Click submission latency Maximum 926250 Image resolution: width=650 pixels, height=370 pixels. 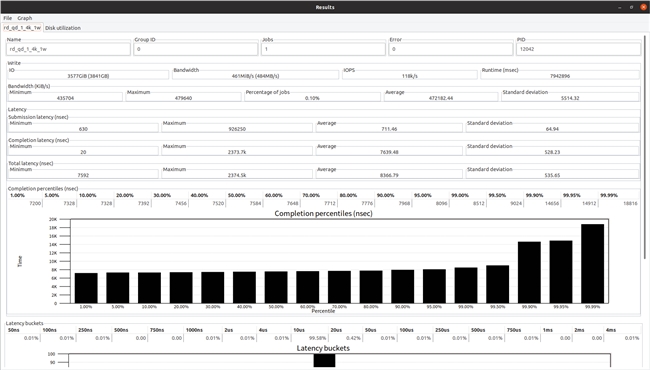(x=237, y=129)
